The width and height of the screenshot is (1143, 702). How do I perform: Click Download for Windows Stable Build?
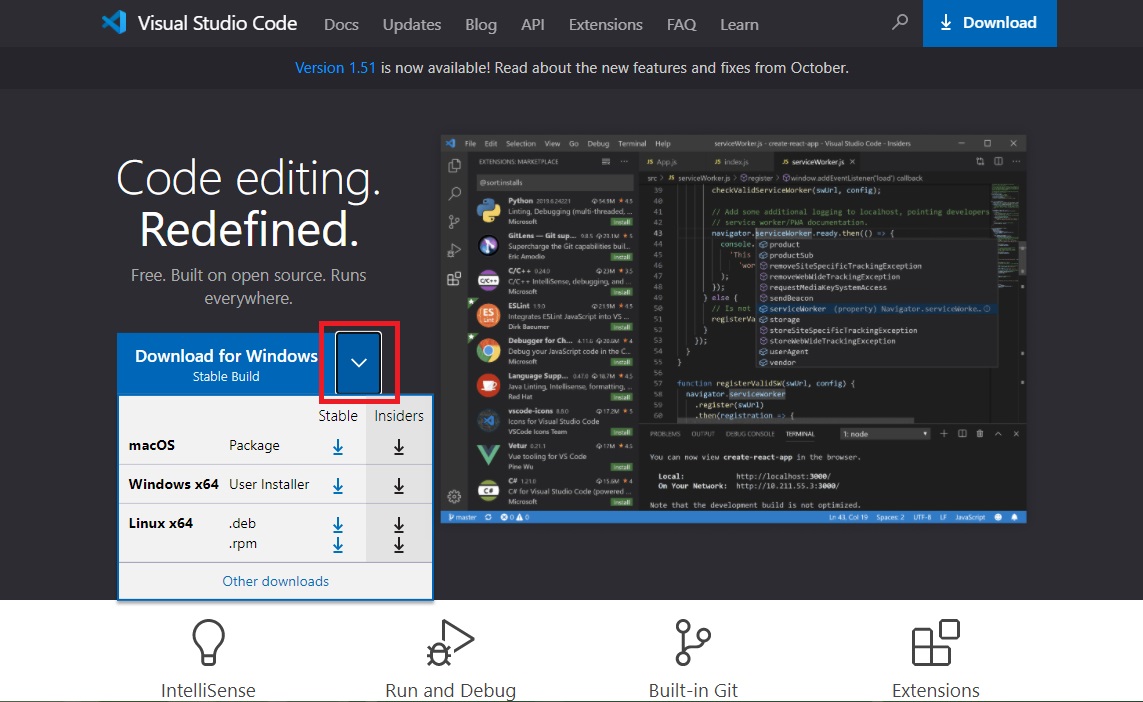click(226, 364)
